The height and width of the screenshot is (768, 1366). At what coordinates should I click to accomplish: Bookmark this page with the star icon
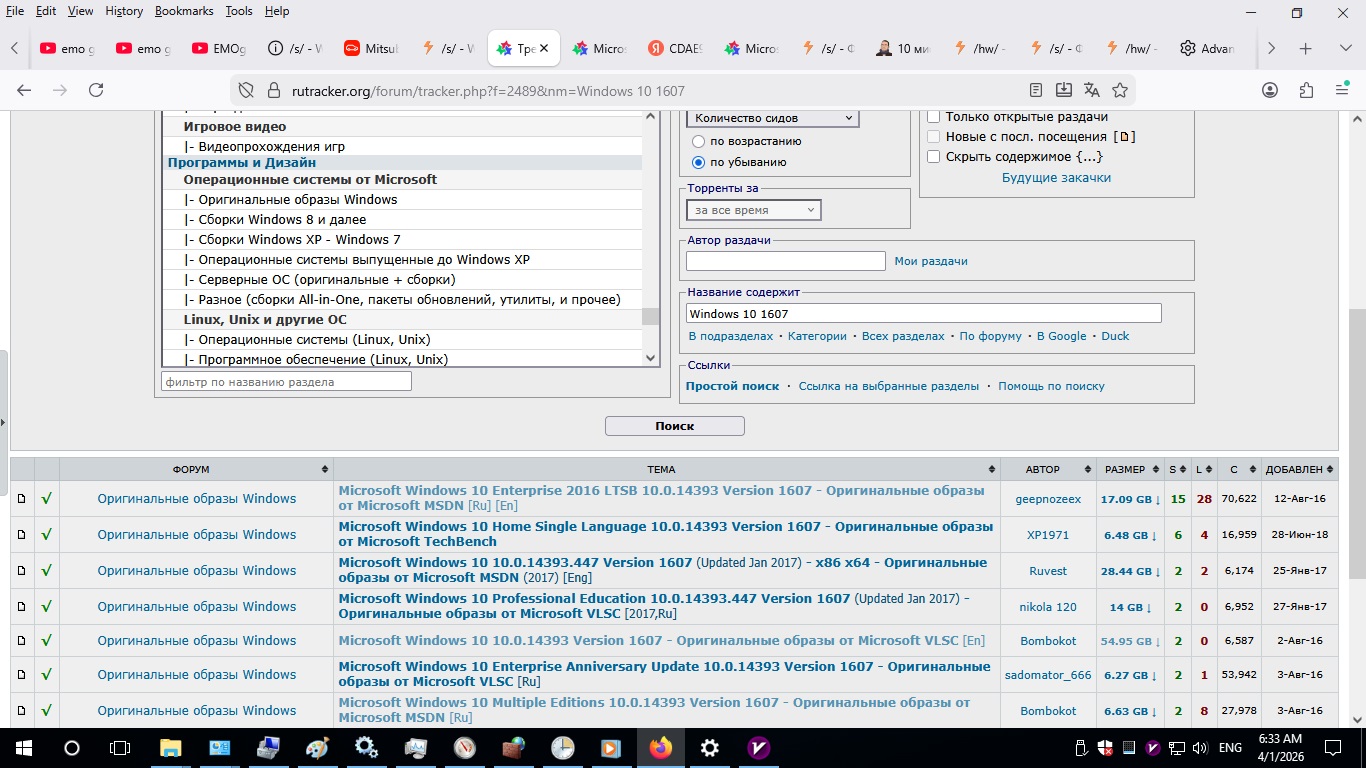(x=1120, y=90)
